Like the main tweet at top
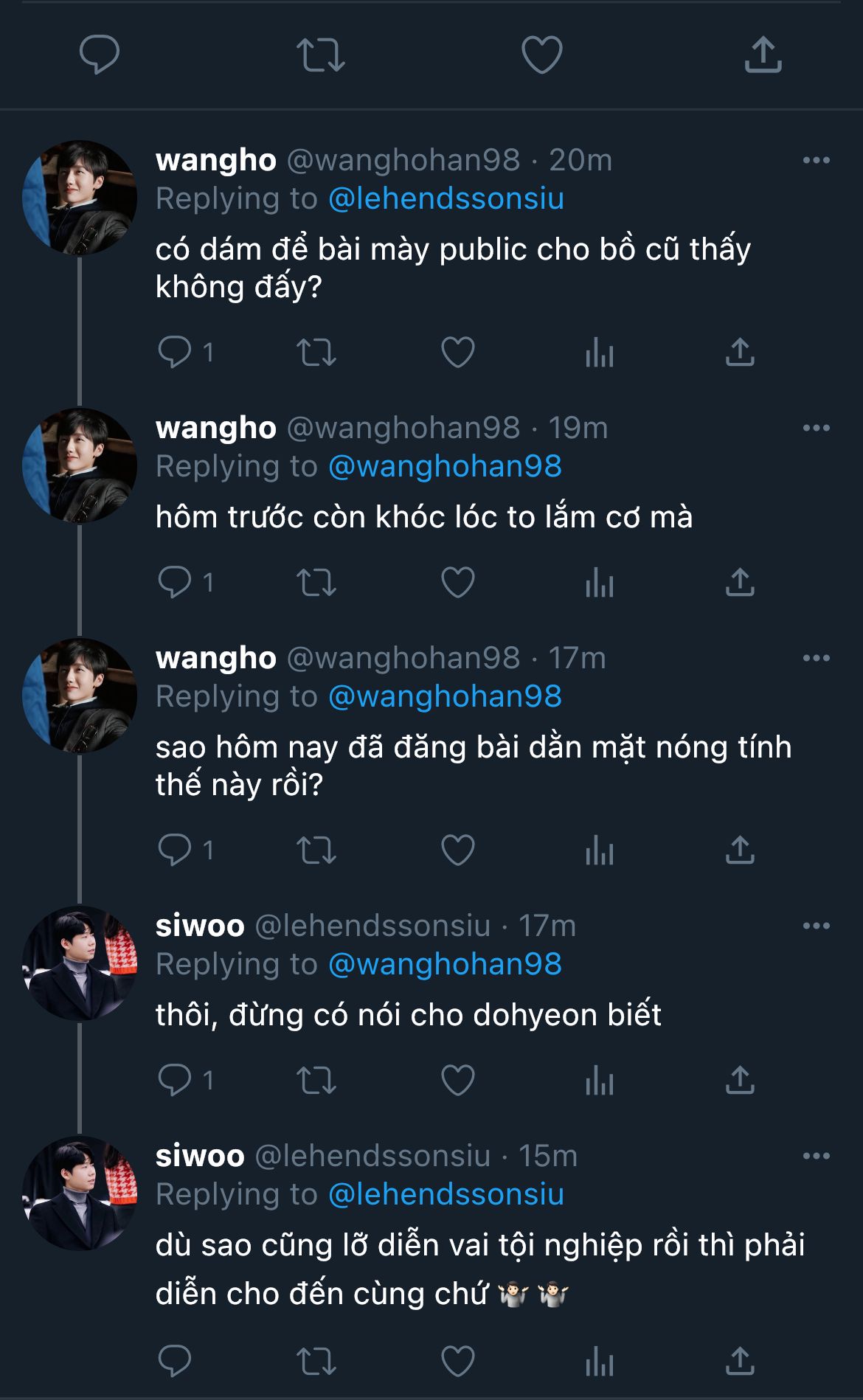This screenshot has width=863, height=1400. (541, 55)
